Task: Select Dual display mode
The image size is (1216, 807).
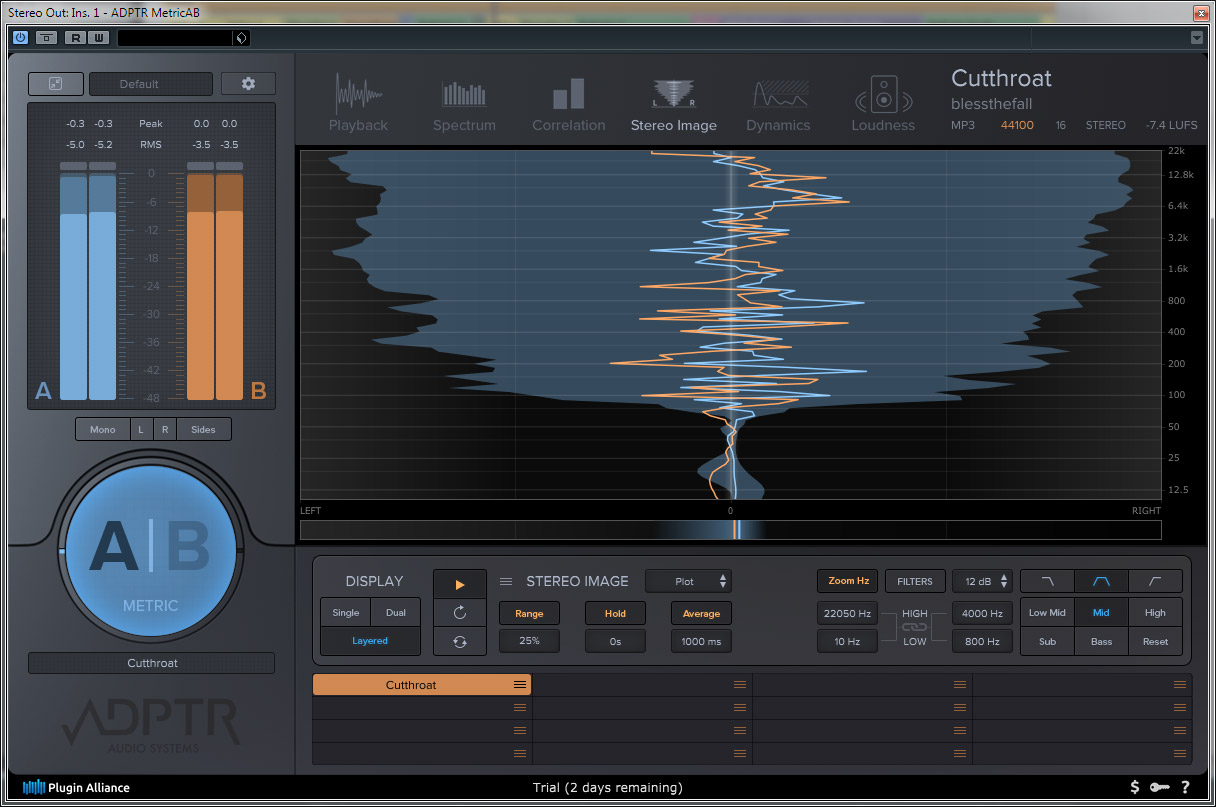Action: (395, 613)
